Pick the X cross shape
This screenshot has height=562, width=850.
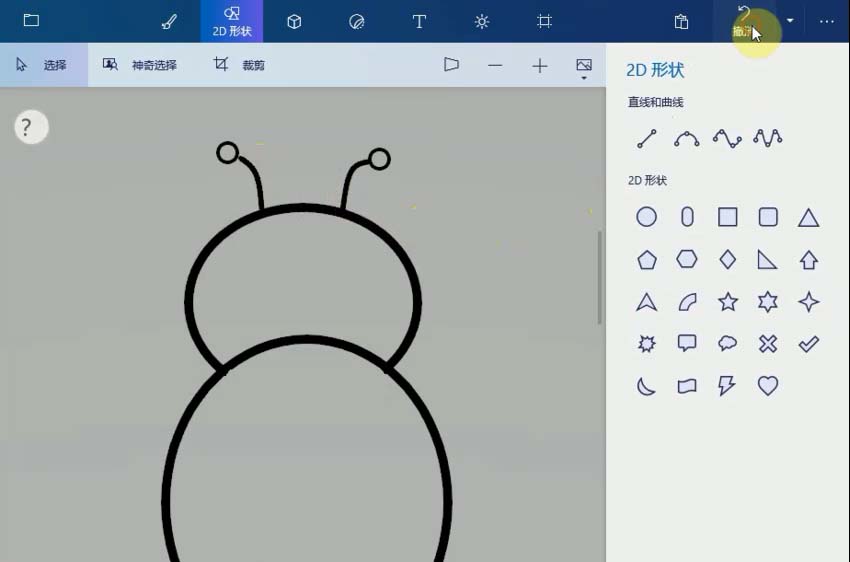point(768,344)
